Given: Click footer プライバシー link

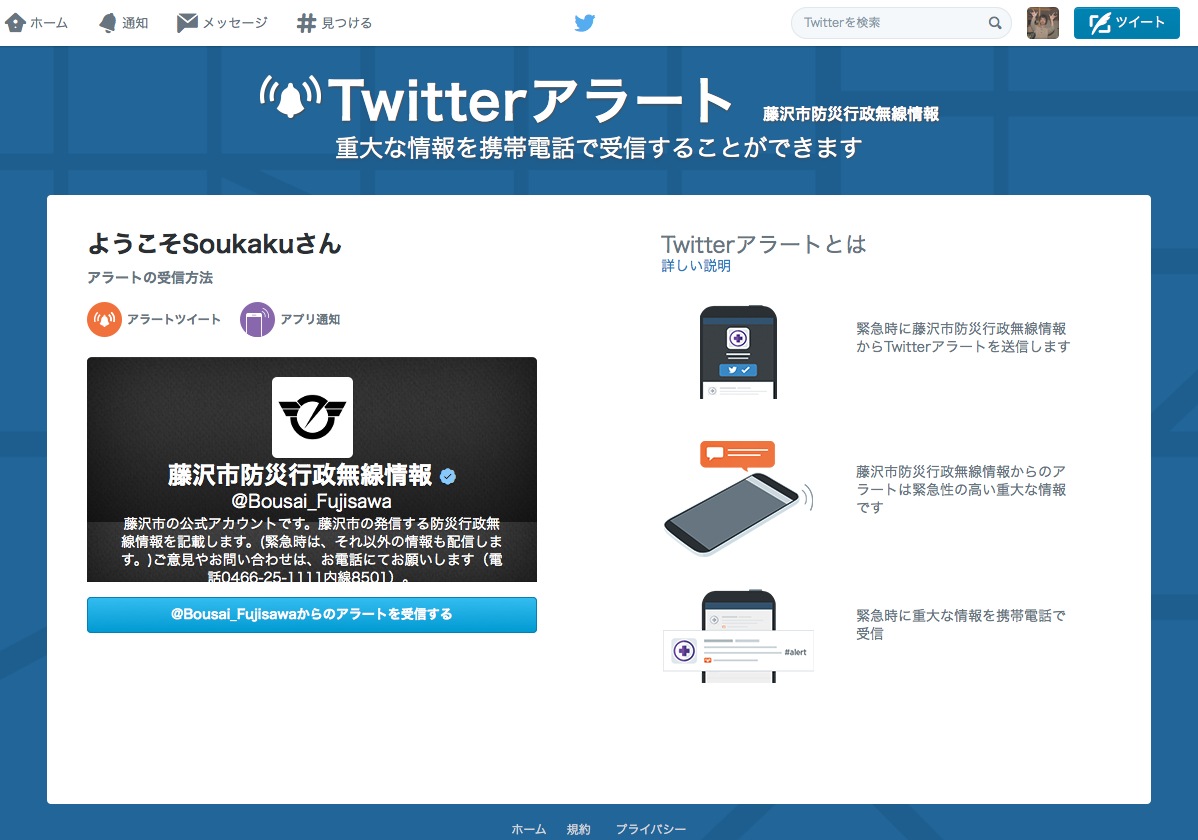Looking at the screenshot, I should [x=651, y=829].
